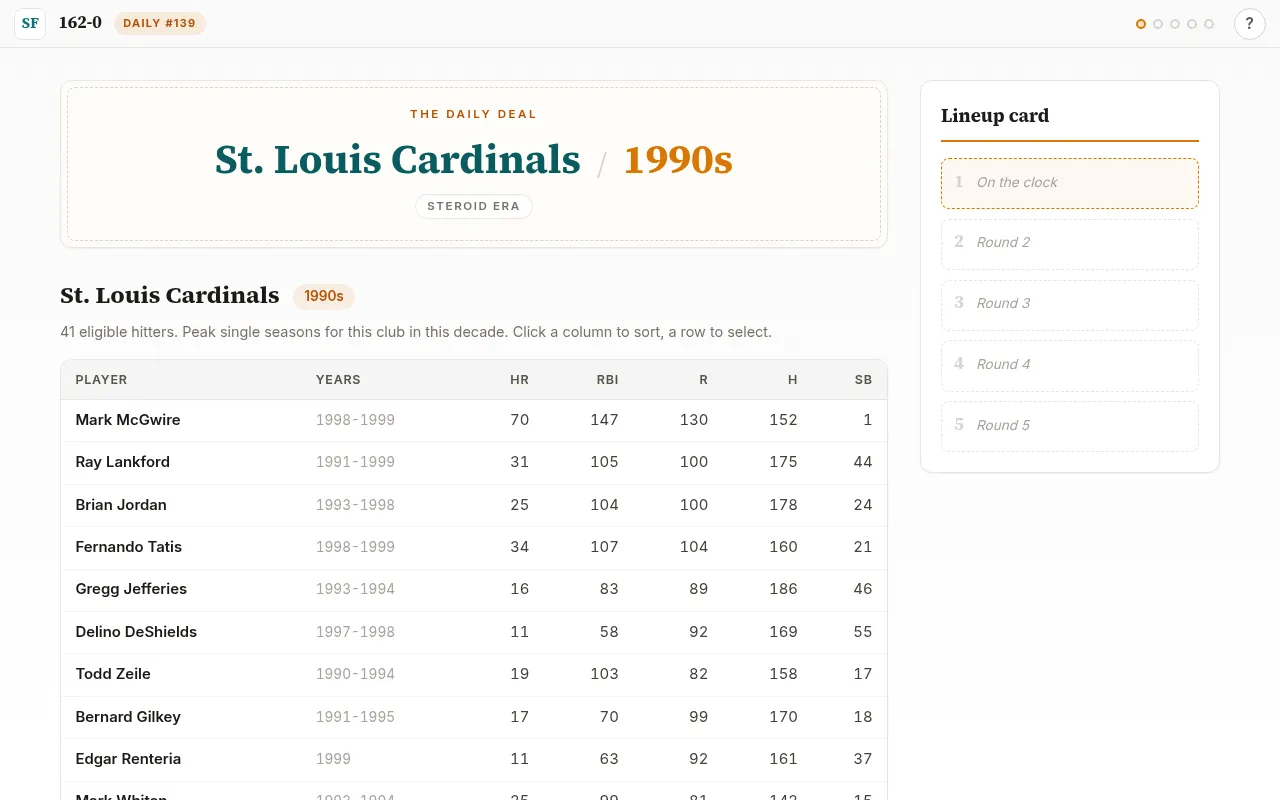The width and height of the screenshot is (1280, 800).
Task: Sort table by PLAYER column
Action: click(101, 380)
